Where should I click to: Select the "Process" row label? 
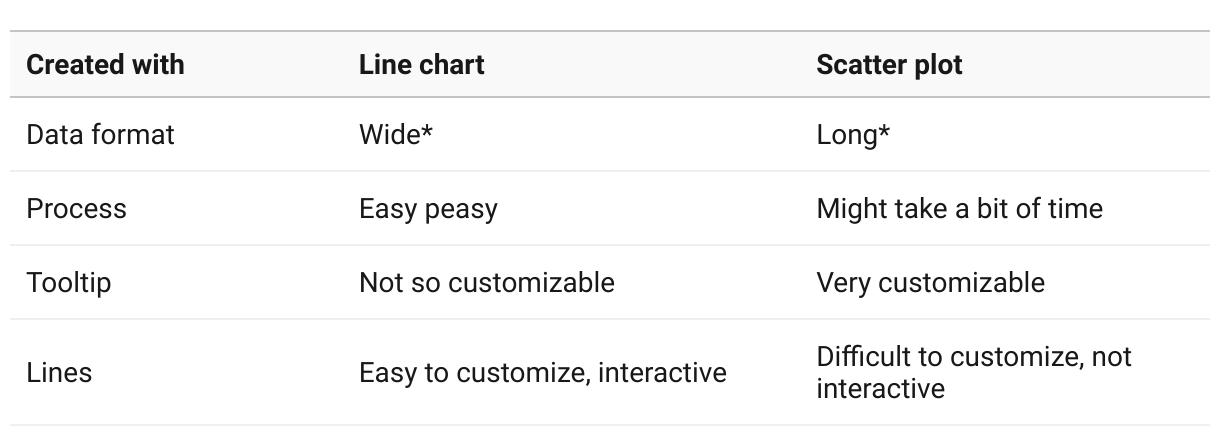tap(76, 209)
